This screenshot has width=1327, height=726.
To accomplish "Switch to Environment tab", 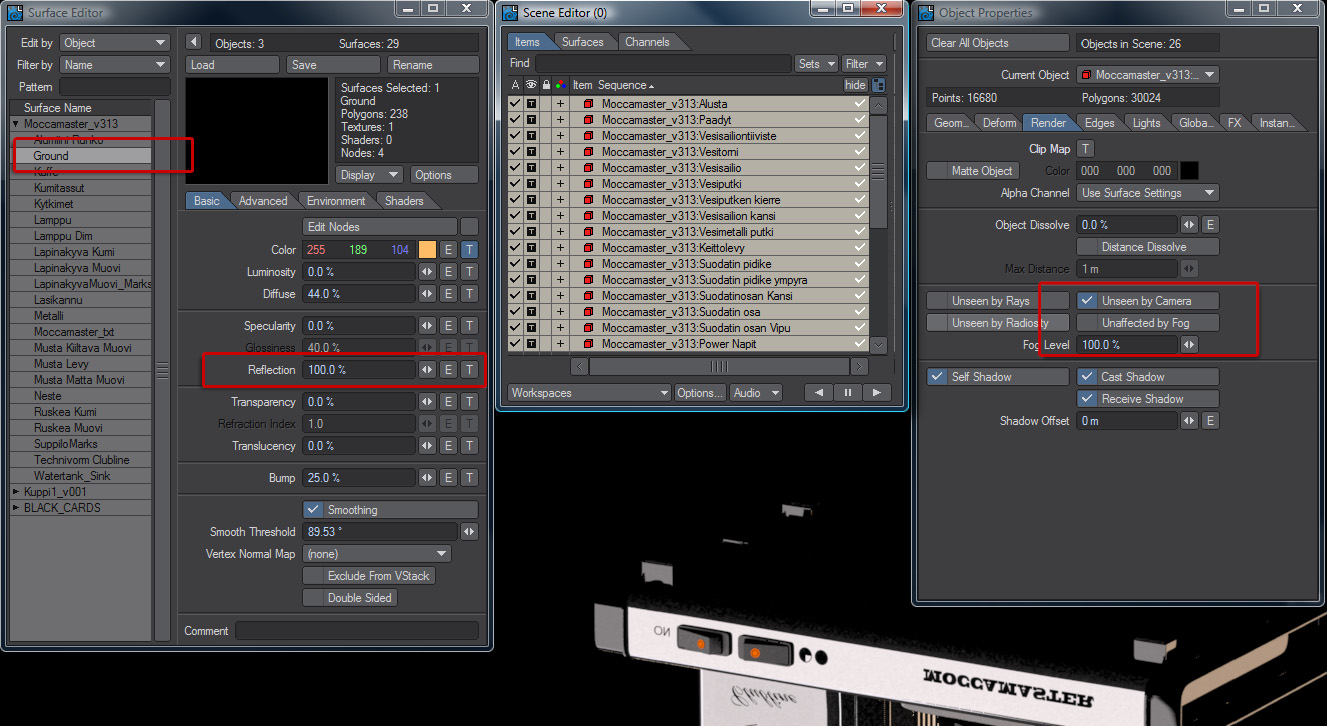I will [336, 201].
